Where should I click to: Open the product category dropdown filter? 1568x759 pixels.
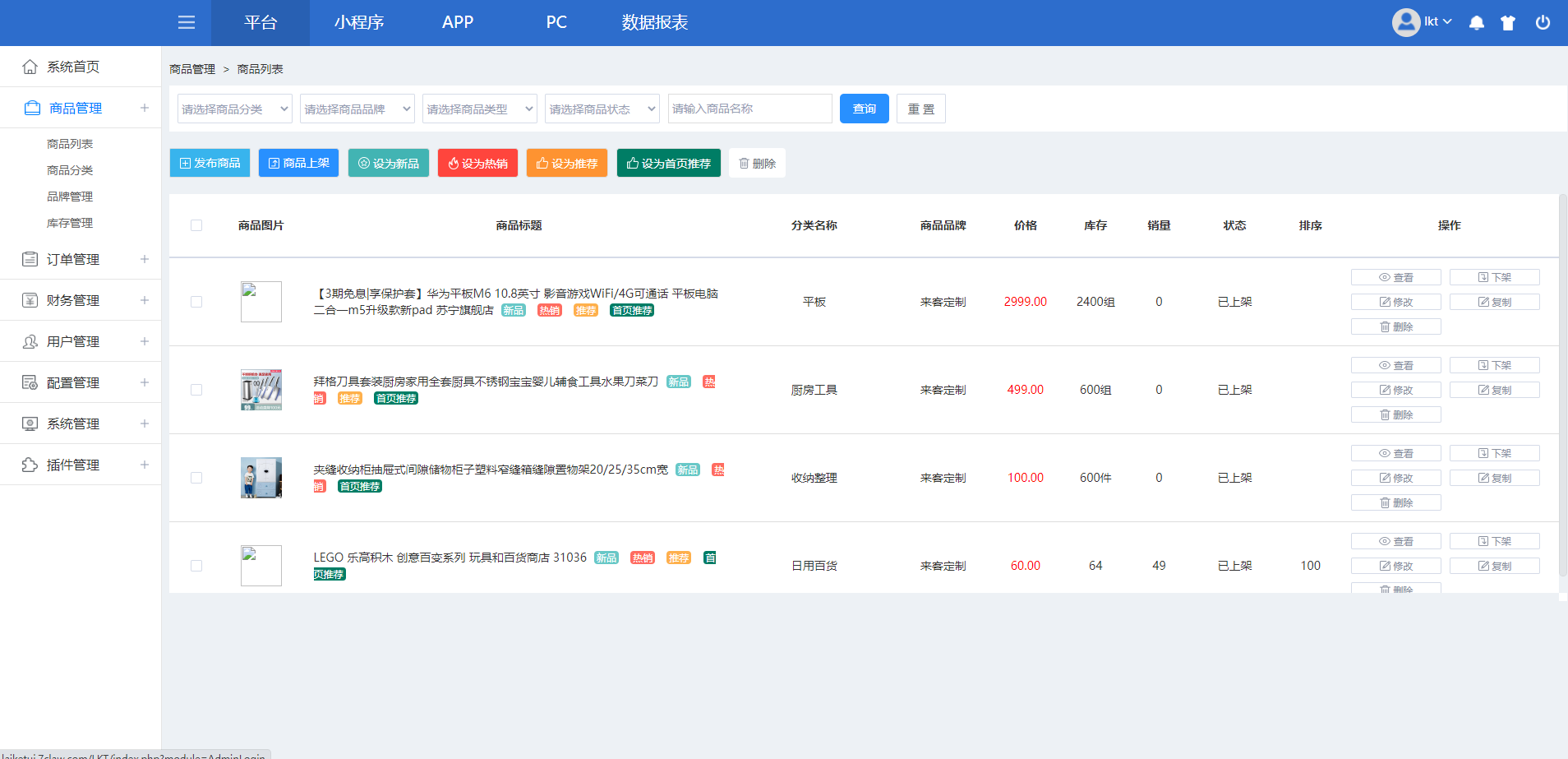[x=235, y=109]
